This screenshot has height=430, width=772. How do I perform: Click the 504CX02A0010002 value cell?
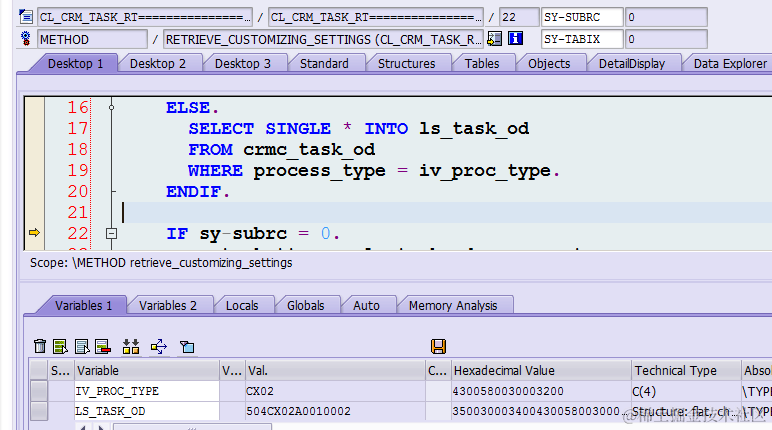tap(335, 411)
